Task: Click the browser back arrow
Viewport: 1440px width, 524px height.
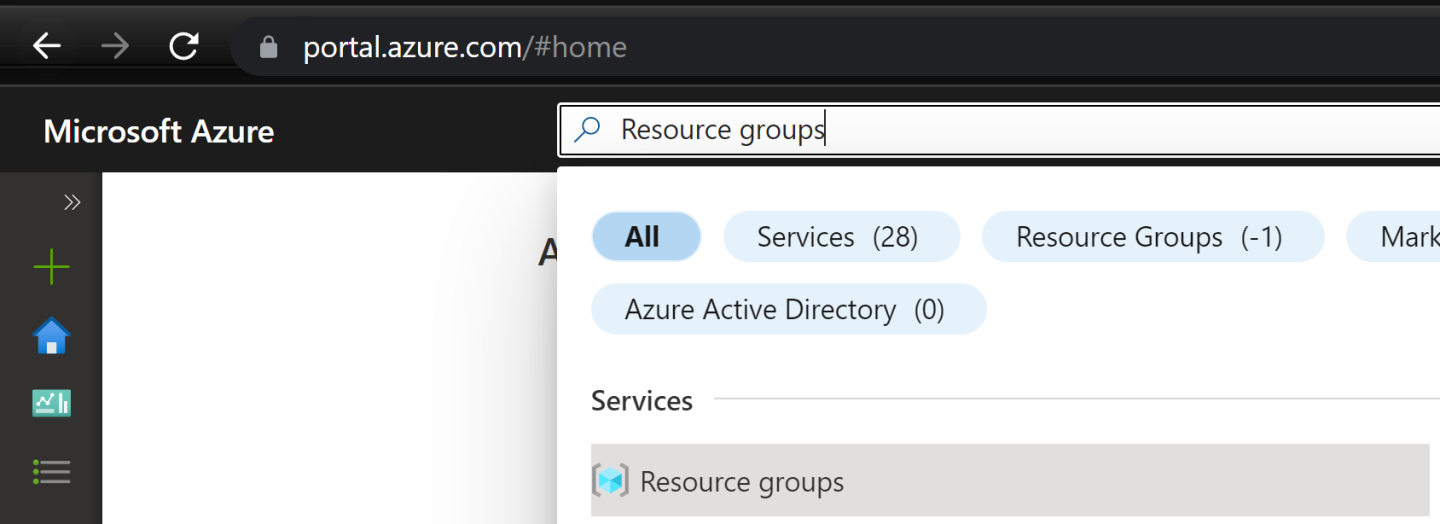Action: point(47,47)
